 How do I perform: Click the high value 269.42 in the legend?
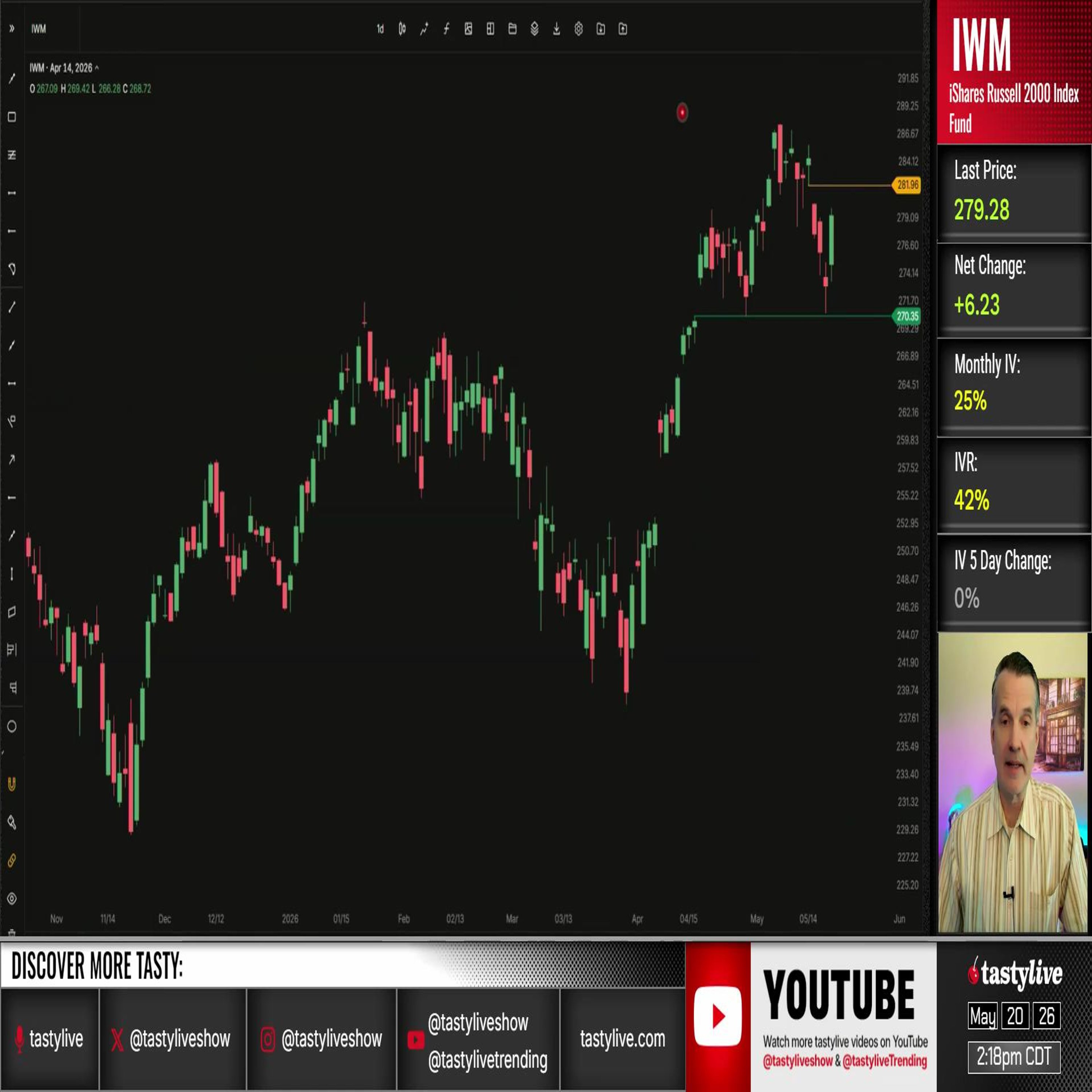78,89
